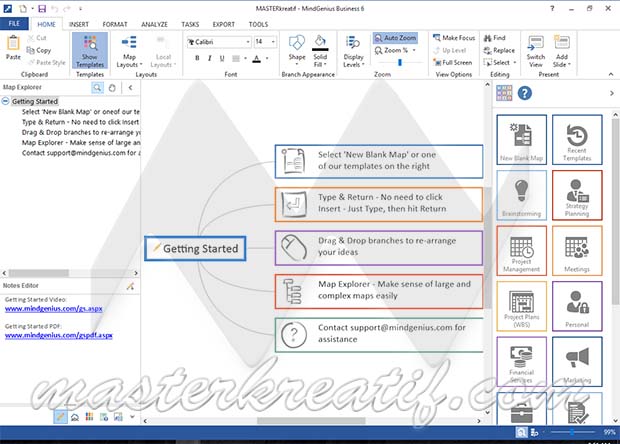Click the blue help question mark icon
620x444 pixels.
tap(525, 93)
